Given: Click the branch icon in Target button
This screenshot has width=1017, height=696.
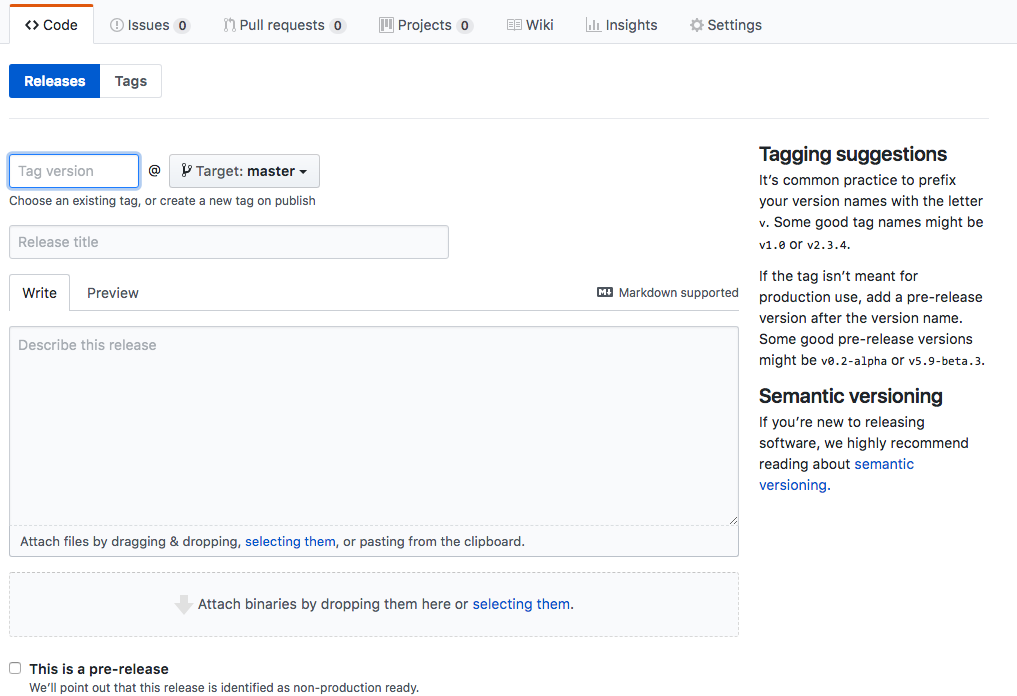Looking at the screenshot, I should (x=186, y=171).
